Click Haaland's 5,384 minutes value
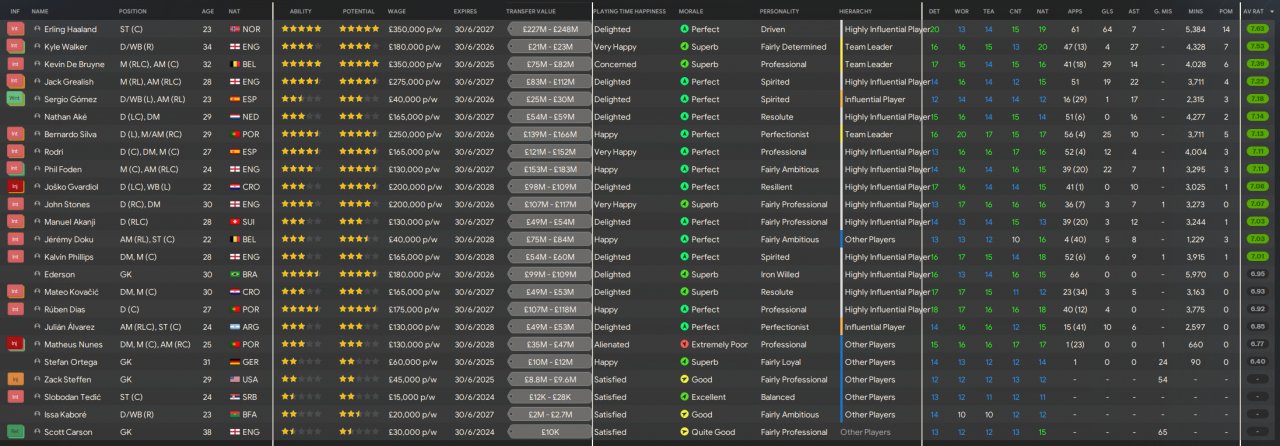The width and height of the screenshot is (1280, 446). 1196,29
